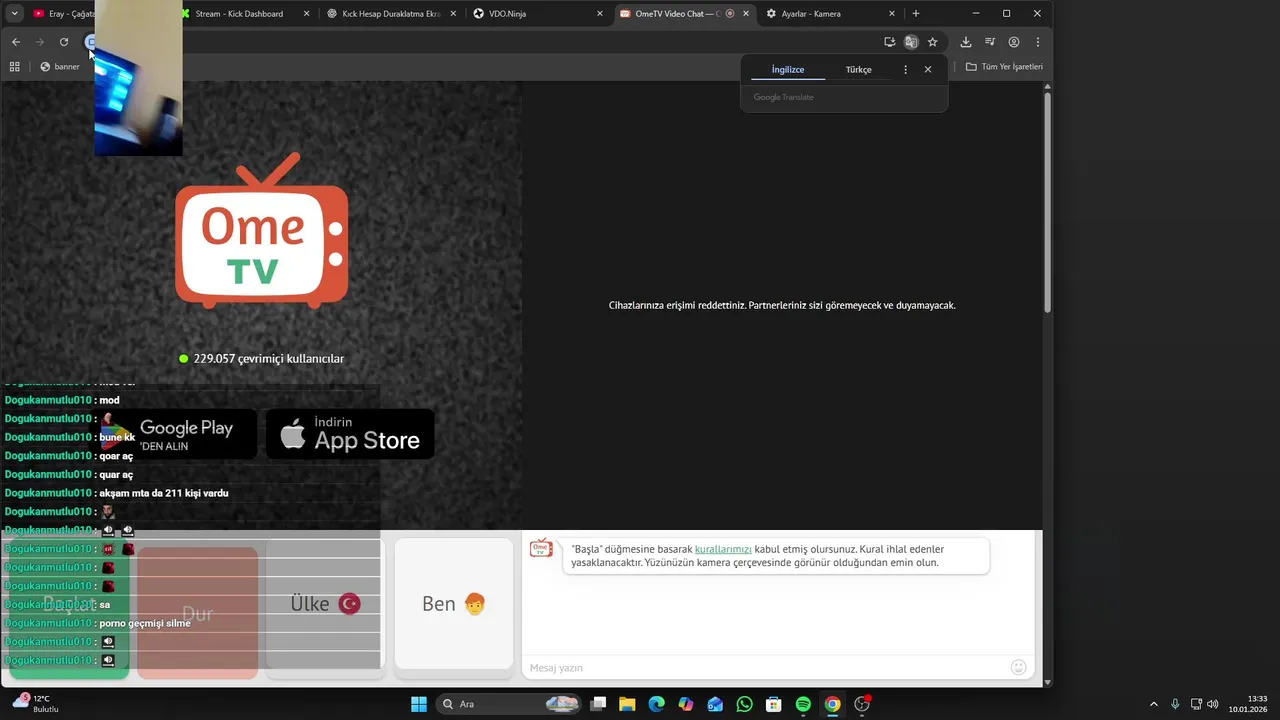1280x720 pixels.
Task: Click the taskbar Ara search box
Action: pos(510,704)
